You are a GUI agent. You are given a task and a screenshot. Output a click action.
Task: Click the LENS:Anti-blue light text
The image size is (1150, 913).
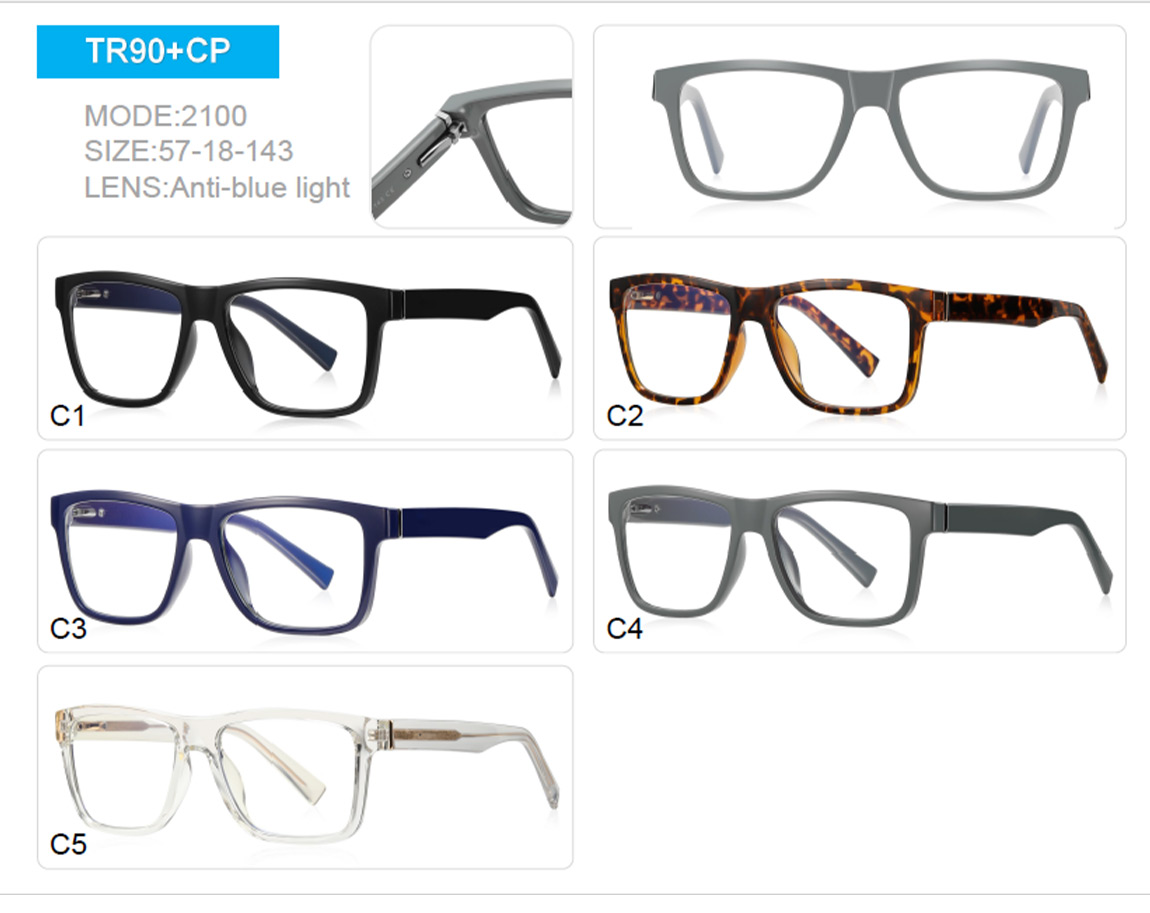[x=217, y=188]
